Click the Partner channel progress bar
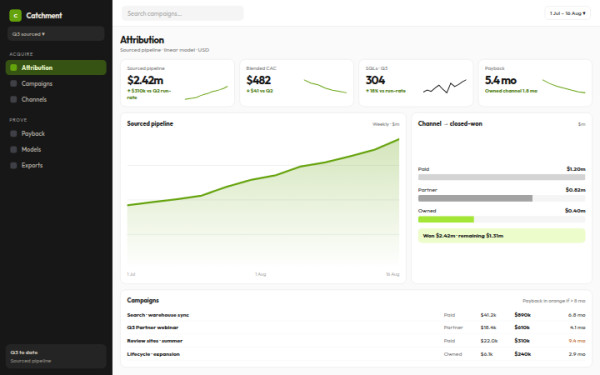This screenshot has height=375, width=600. 502,198
